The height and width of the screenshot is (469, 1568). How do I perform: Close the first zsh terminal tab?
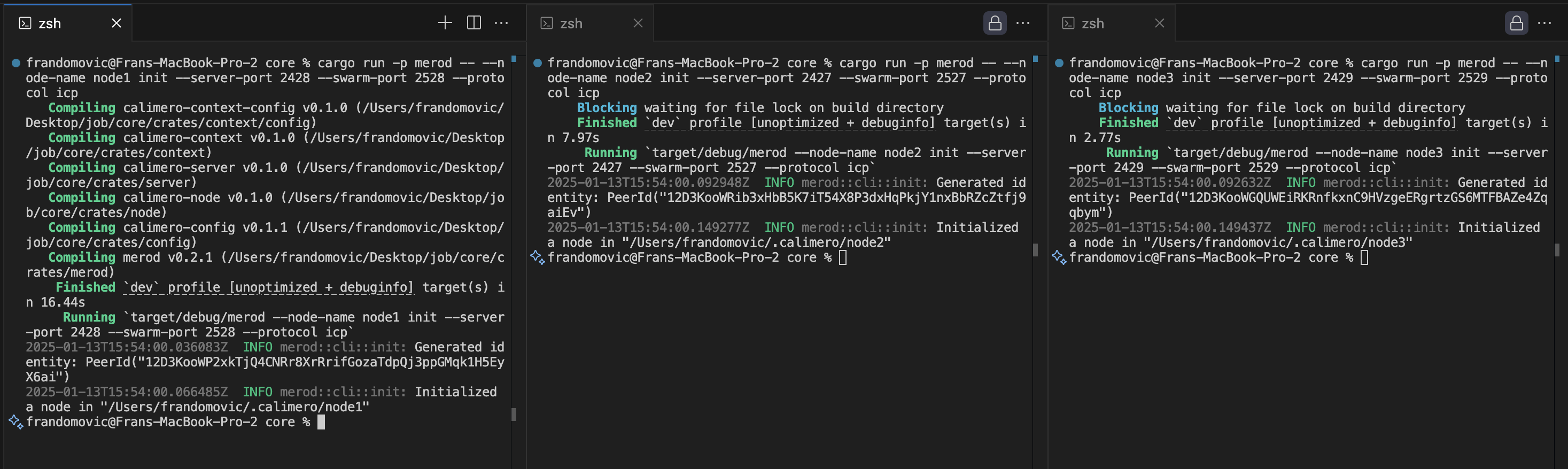117,23
